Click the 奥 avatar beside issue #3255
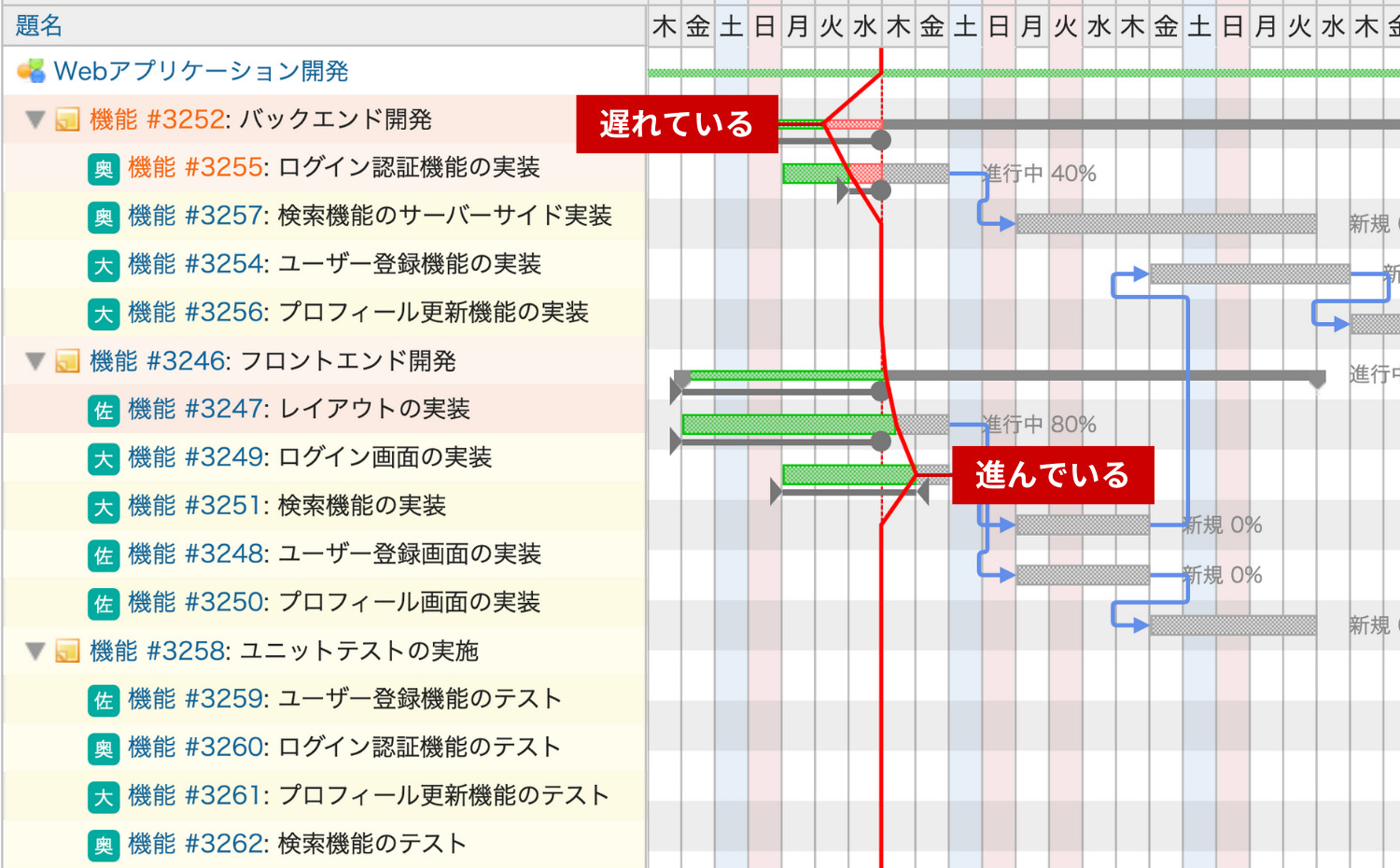 pos(104,169)
